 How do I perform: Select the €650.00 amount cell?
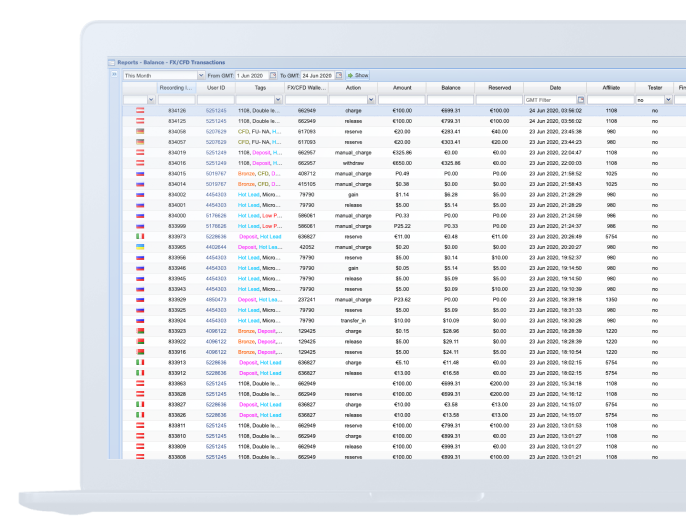[402, 163]
